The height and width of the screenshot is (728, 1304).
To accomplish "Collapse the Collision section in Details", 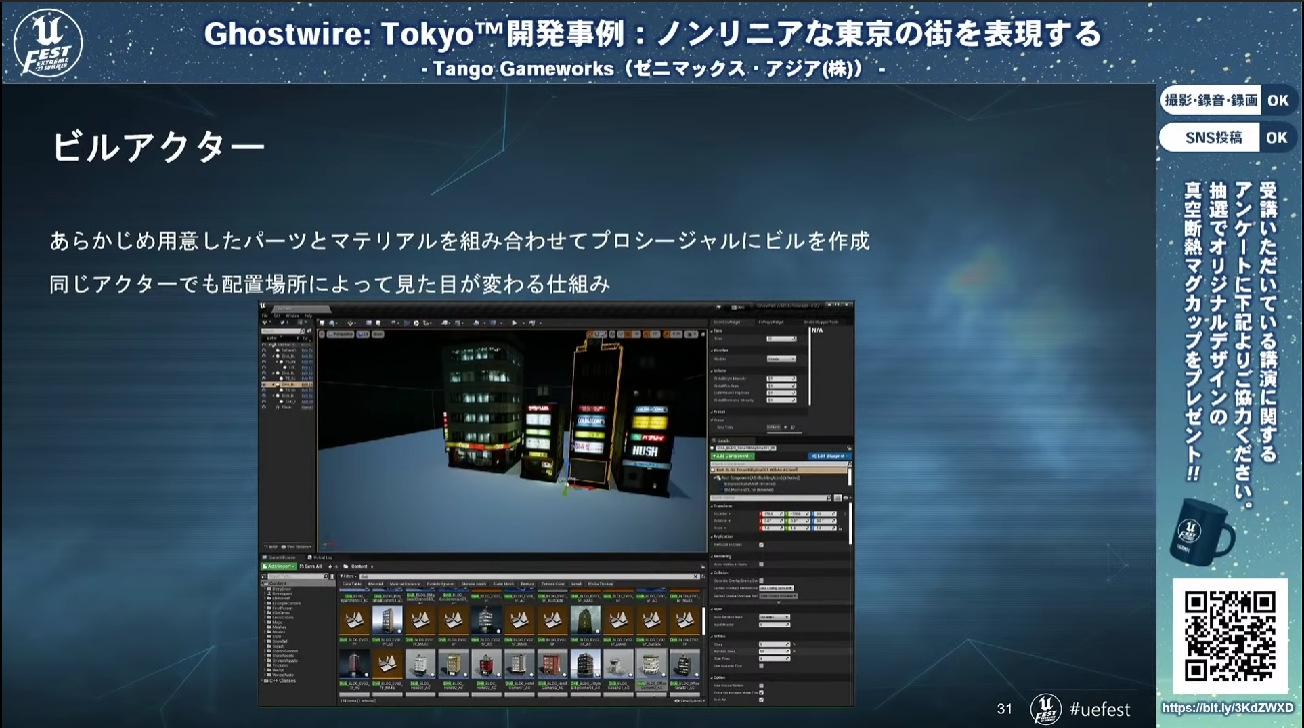I will coord(711,573).
